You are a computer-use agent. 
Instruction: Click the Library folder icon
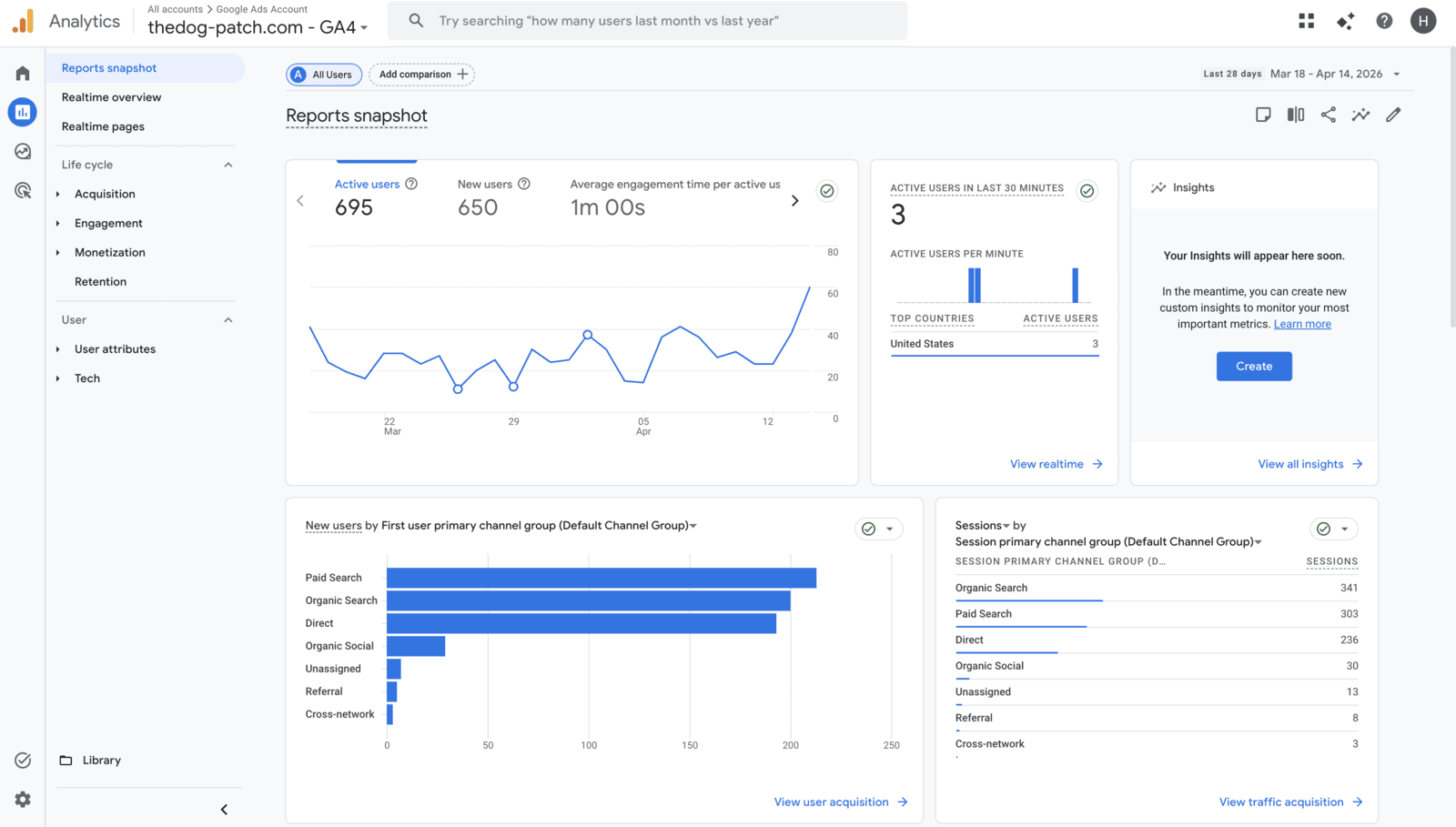(66, 761)
